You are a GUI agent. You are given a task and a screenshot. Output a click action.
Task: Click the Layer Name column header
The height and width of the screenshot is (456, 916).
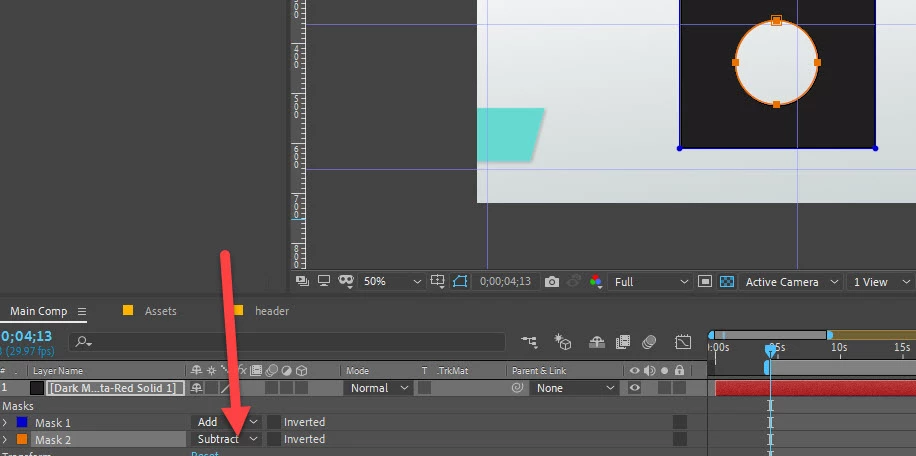point(58,371)
